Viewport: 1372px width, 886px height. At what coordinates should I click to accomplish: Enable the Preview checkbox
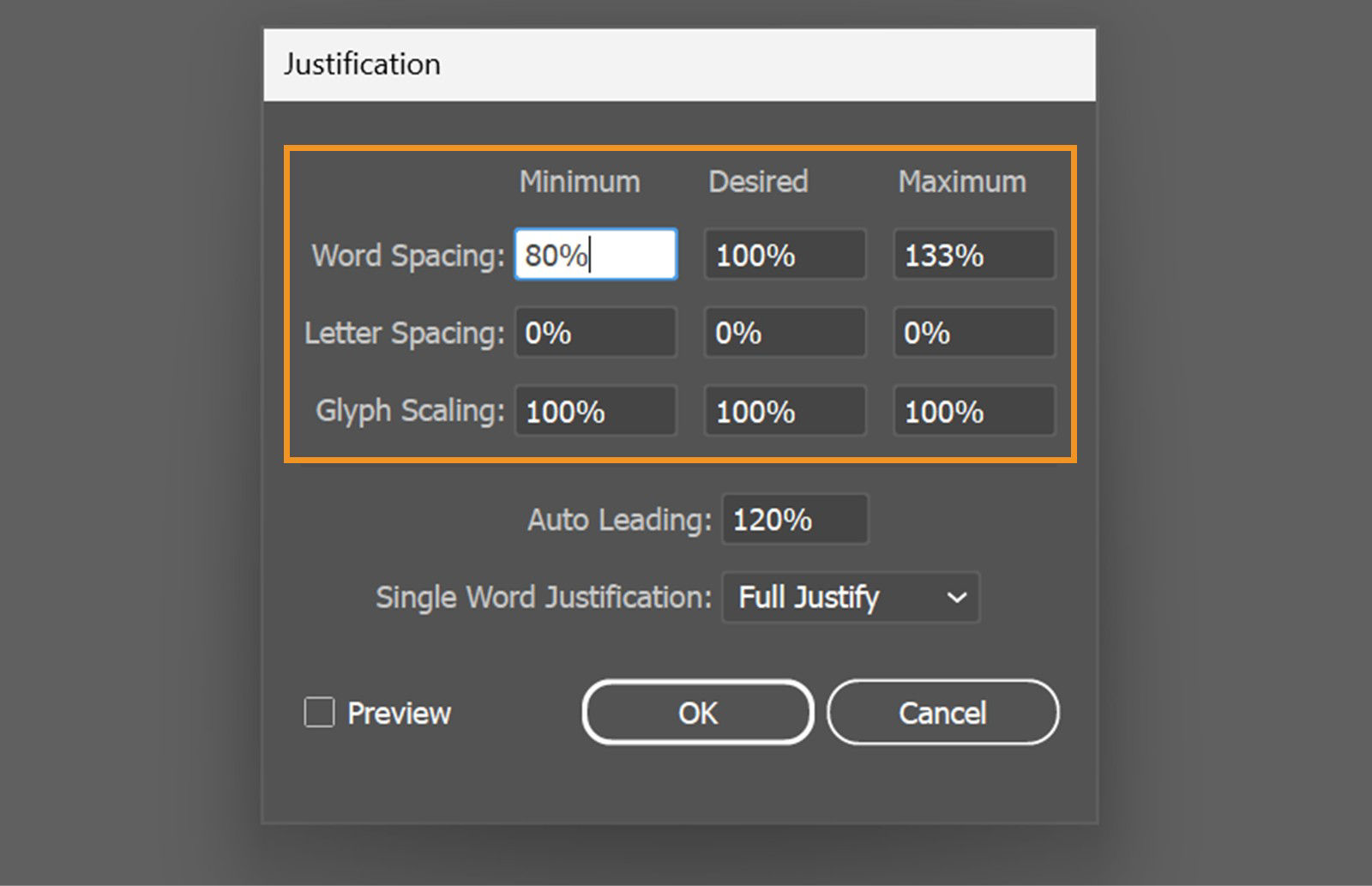point(318,712)
